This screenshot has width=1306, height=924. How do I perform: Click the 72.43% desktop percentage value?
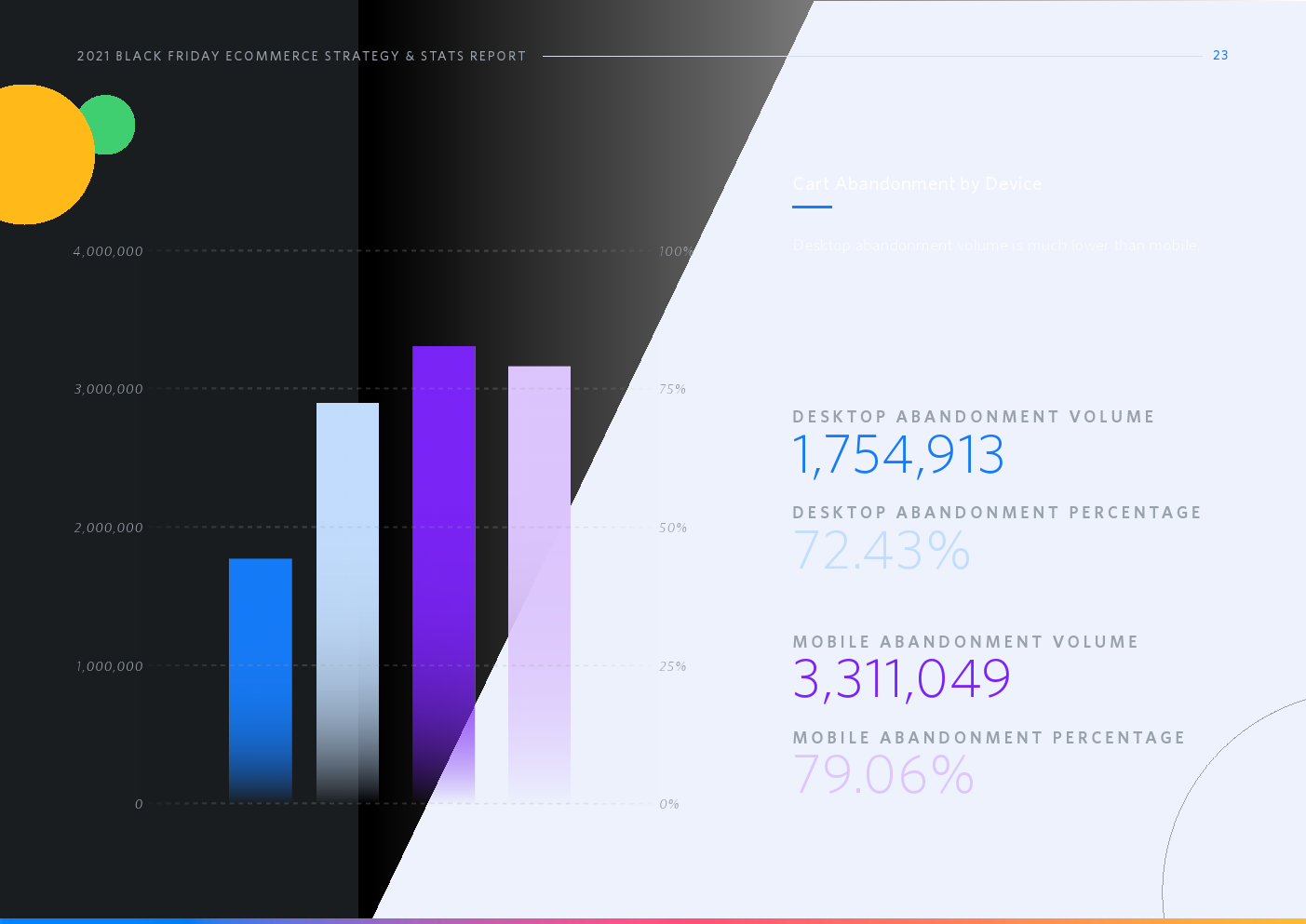882,551
